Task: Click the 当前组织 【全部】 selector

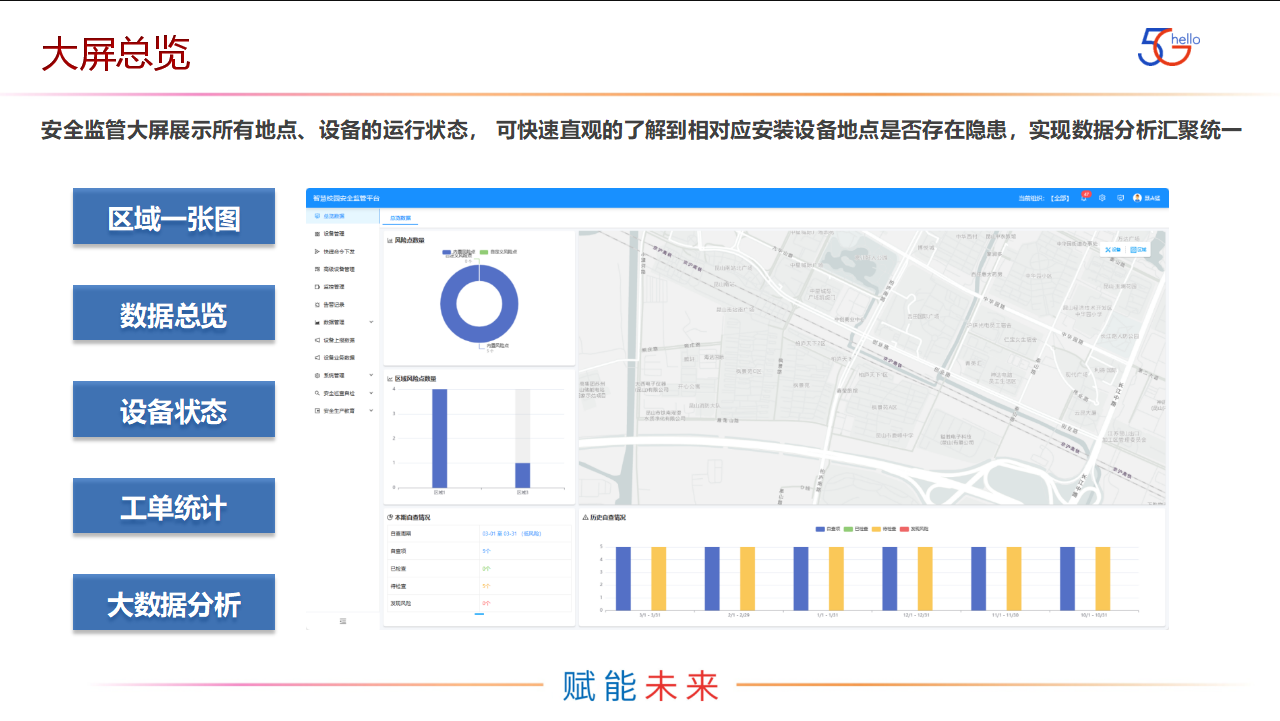Action: point(1044,198)
